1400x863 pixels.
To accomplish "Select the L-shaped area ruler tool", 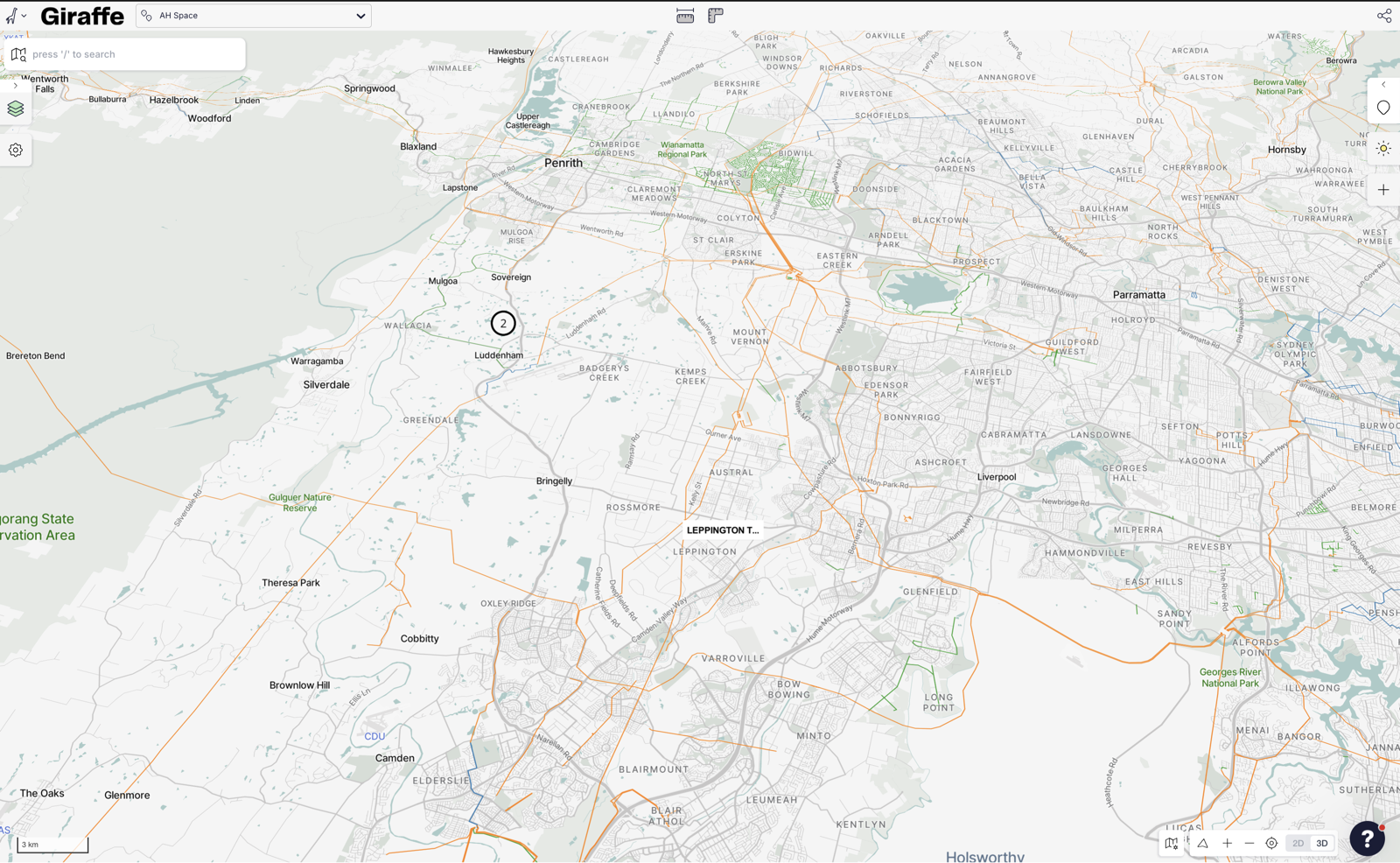I will 716,16.
